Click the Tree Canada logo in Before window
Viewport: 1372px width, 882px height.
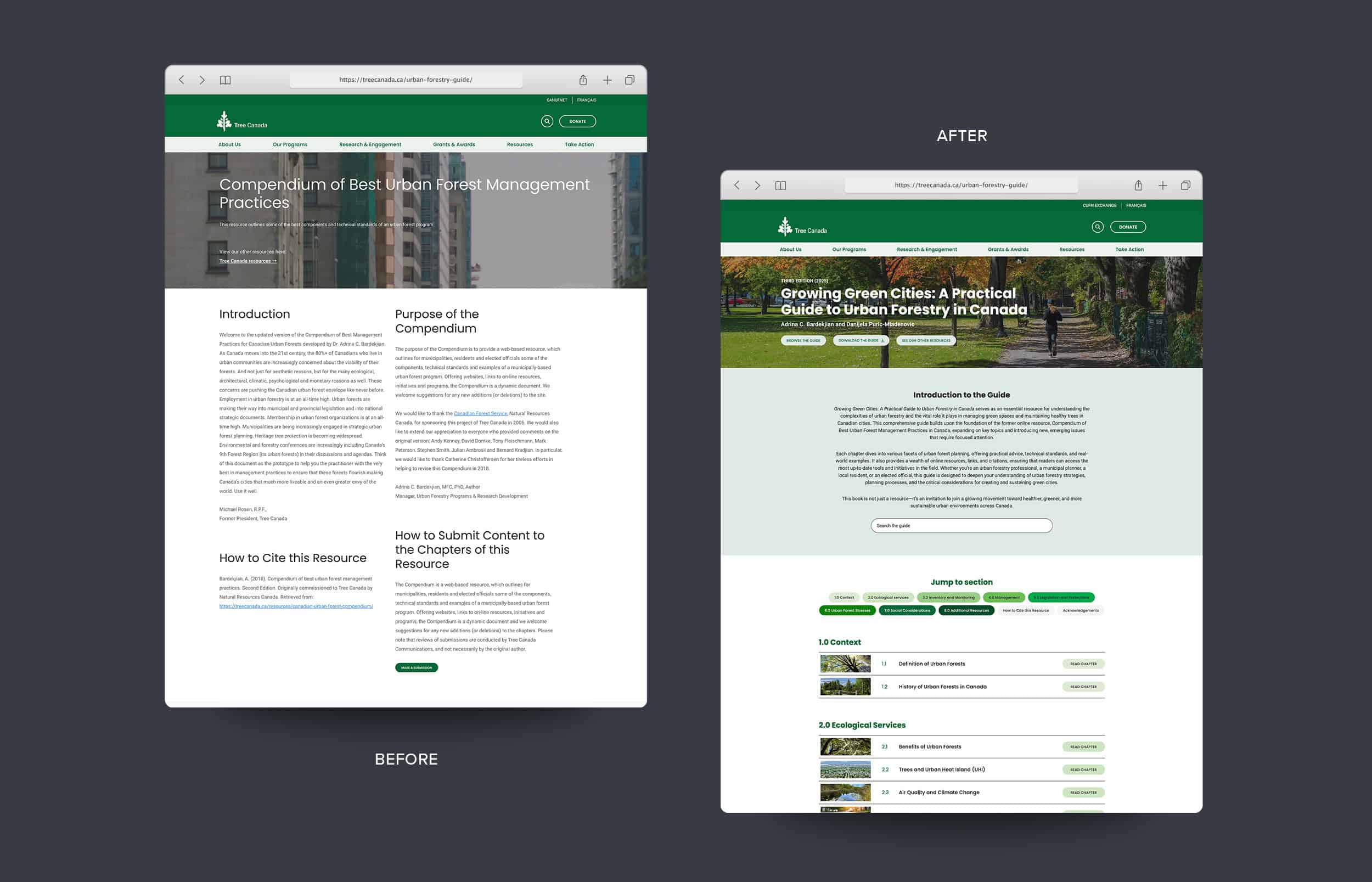click(x=241, y=121)
